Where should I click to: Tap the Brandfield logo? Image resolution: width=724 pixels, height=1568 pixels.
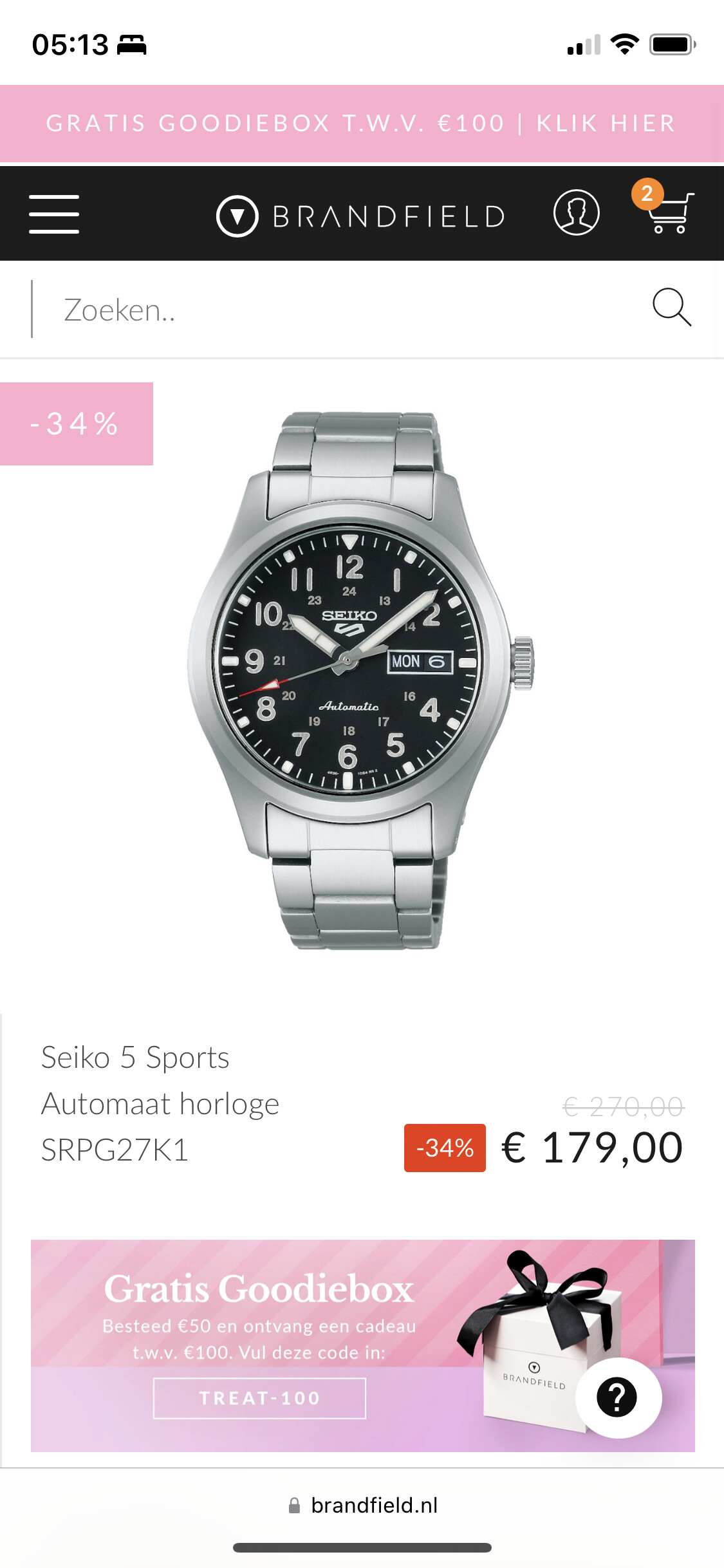(x=362, y=216)
